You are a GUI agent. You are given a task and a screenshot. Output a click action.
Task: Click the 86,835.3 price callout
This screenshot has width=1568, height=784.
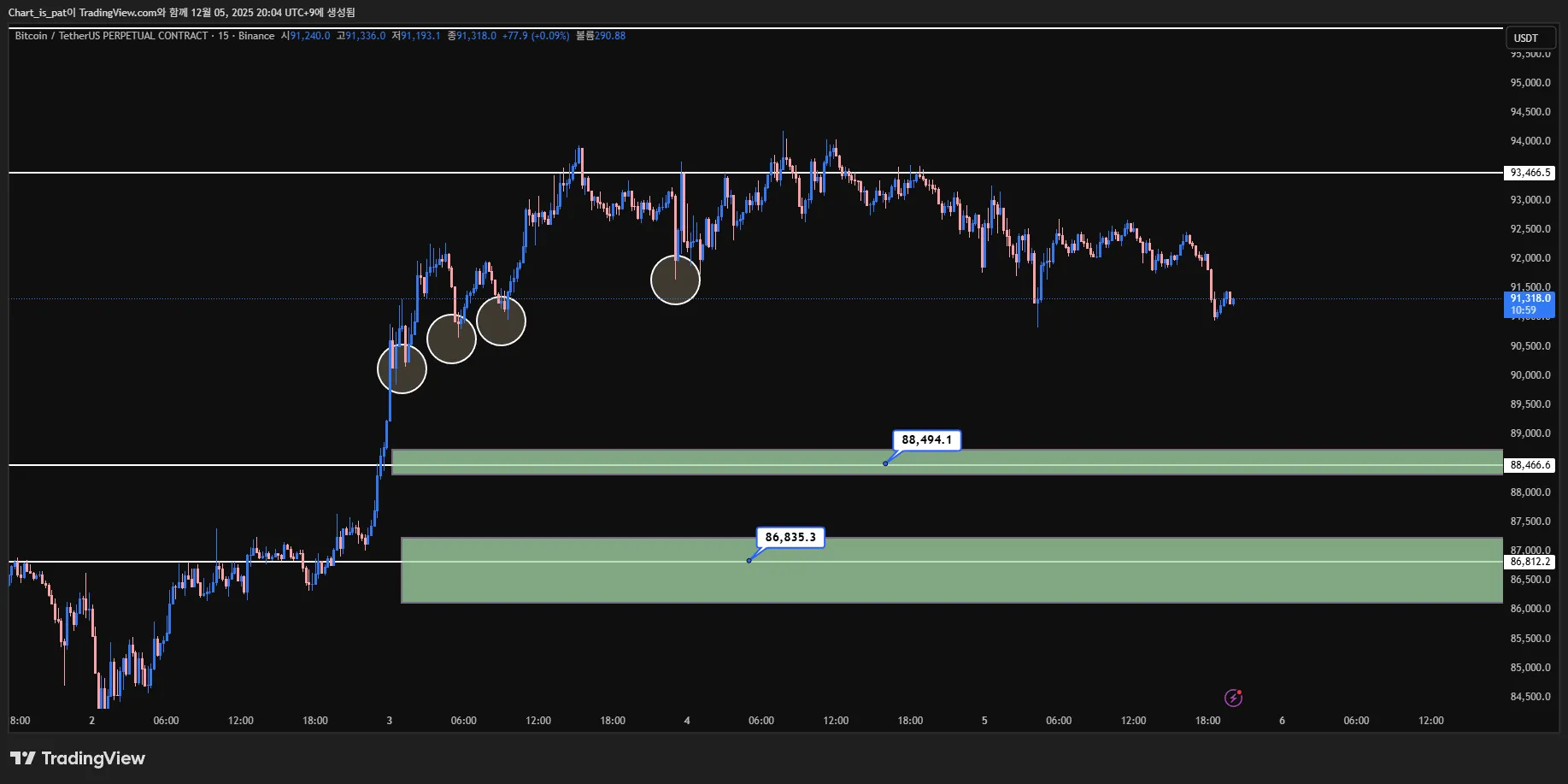(790, 537)
